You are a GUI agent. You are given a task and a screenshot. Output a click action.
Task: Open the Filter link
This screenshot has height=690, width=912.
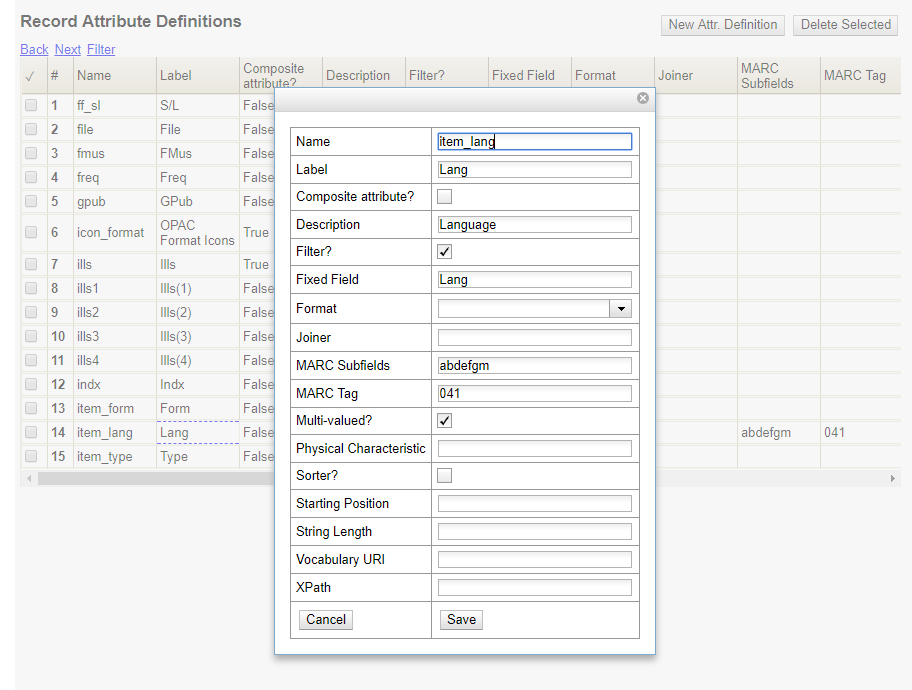(x=100, y=49)
